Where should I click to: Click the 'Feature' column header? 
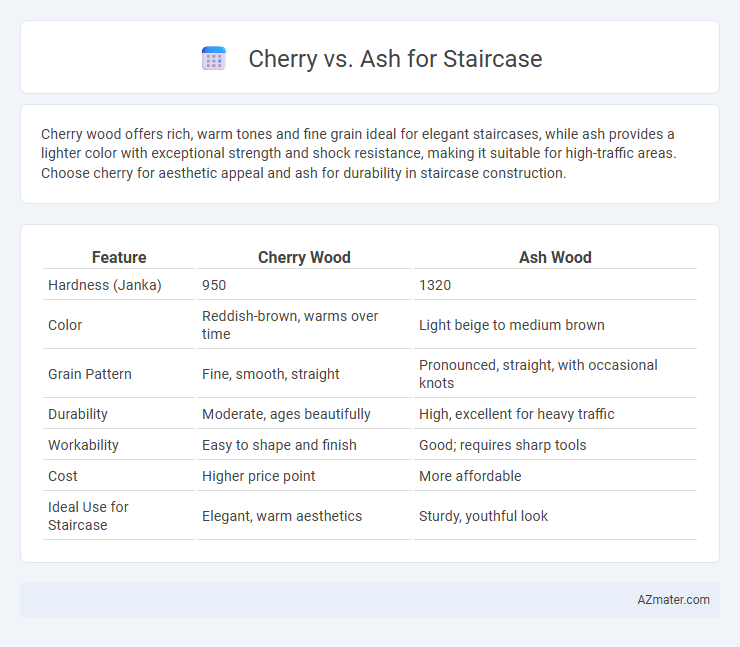pyautogui.click(x=119, y=257)
